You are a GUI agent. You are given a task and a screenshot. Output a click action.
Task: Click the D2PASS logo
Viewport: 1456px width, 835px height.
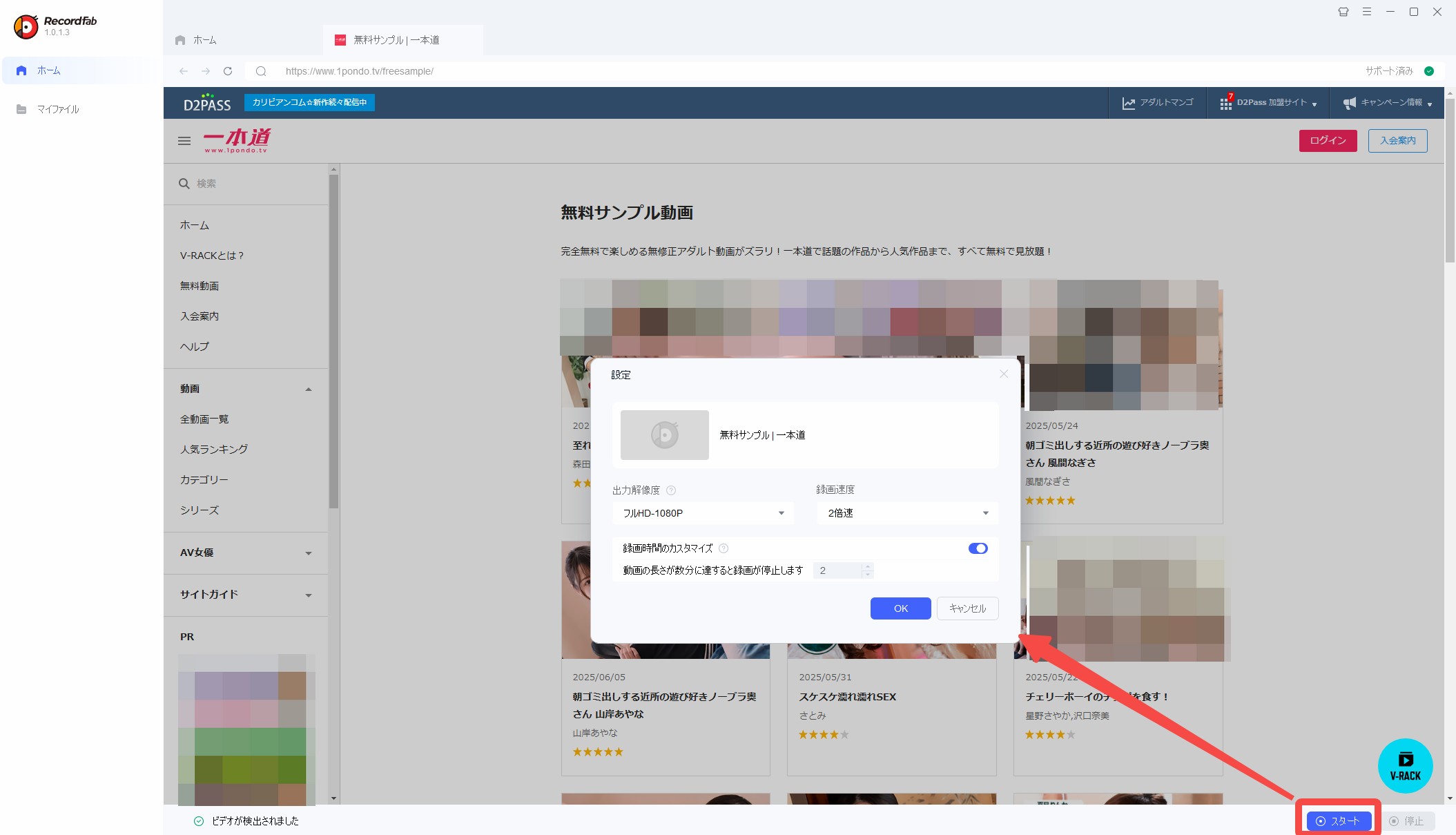tap(207, 103)
